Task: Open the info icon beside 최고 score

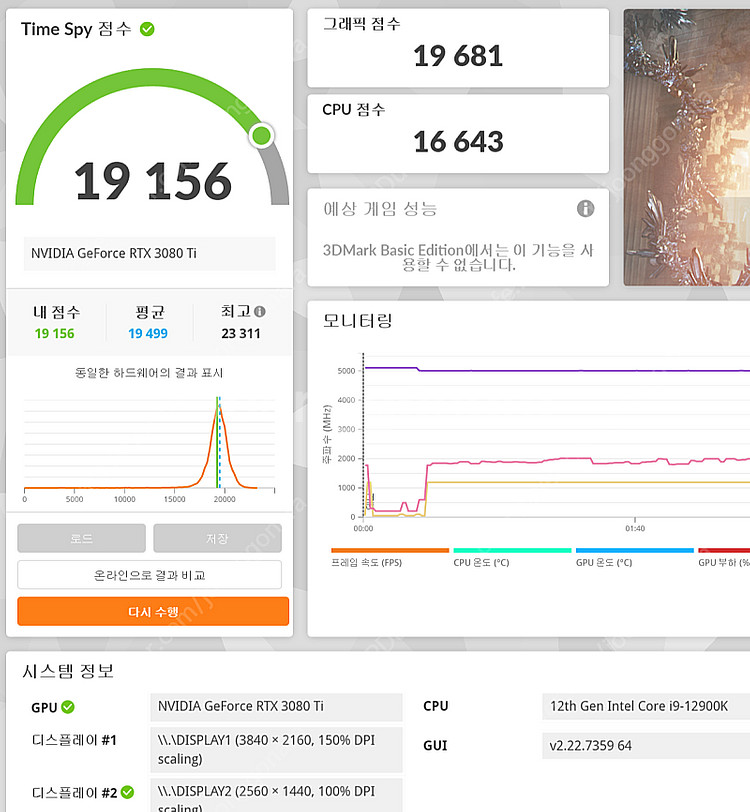Action: (x=260, y=312)
